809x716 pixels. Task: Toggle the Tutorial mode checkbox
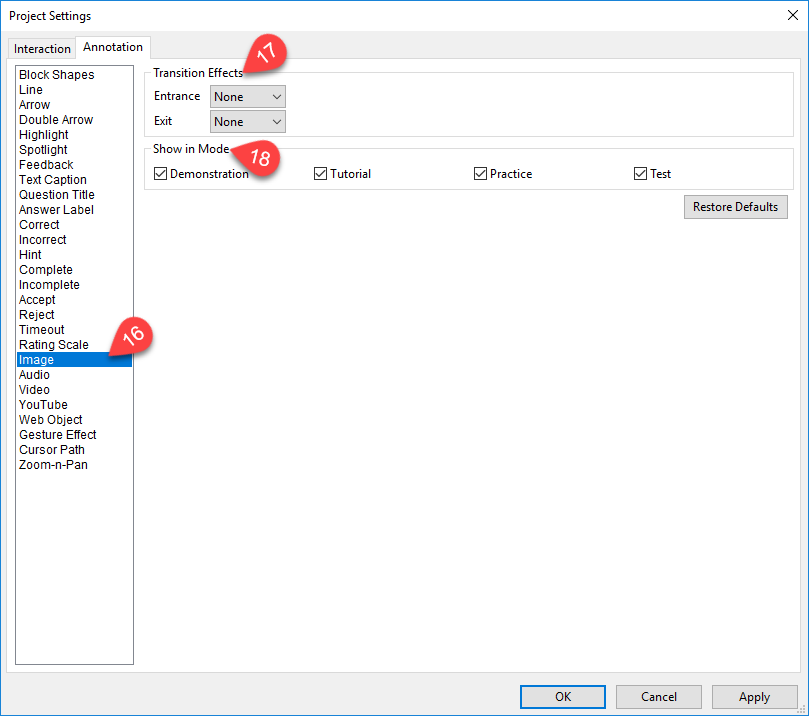click(x=321, y=174)
